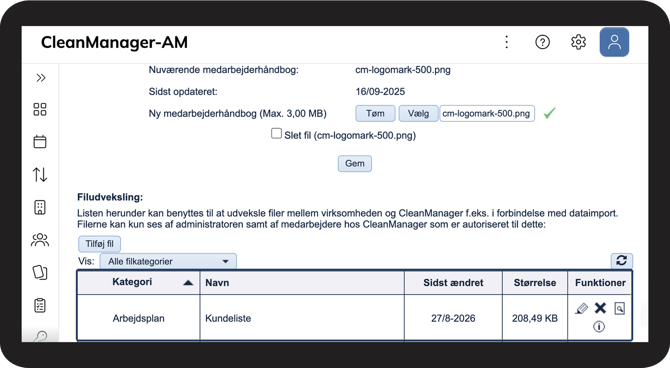Viewport: 670px width, 368px height.
Task: Click the Tilføj fil button
Action: tap(100, 244)
